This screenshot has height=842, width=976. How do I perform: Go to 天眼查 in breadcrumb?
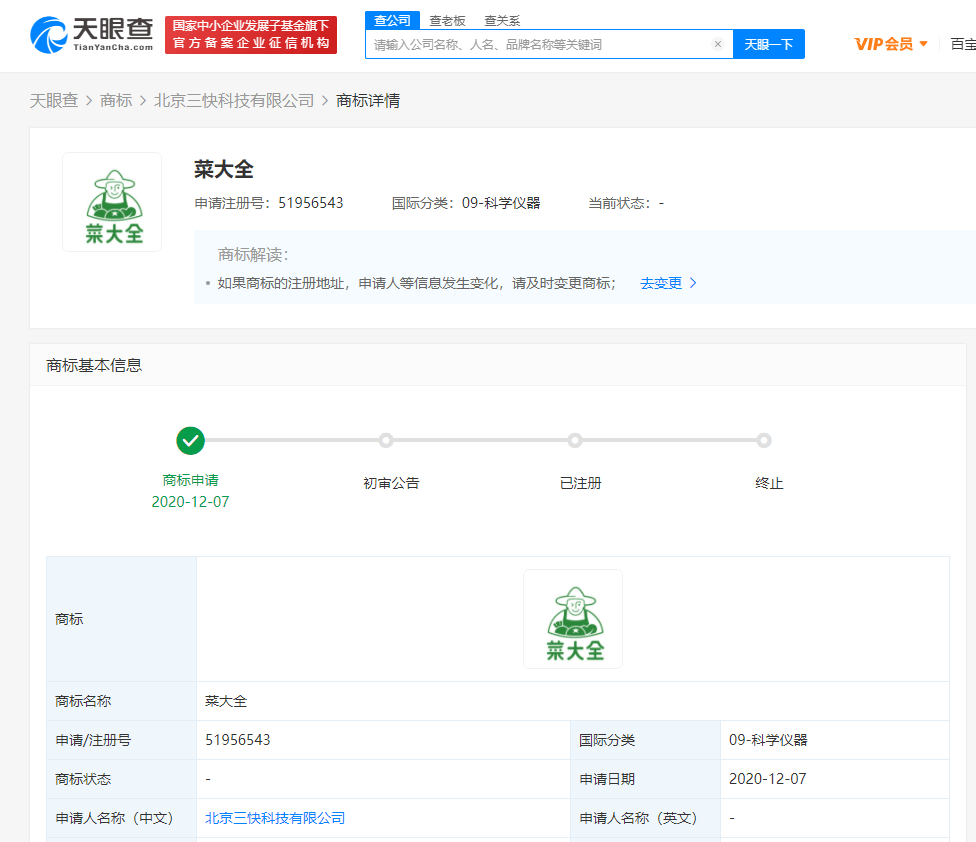pos(54,101)
